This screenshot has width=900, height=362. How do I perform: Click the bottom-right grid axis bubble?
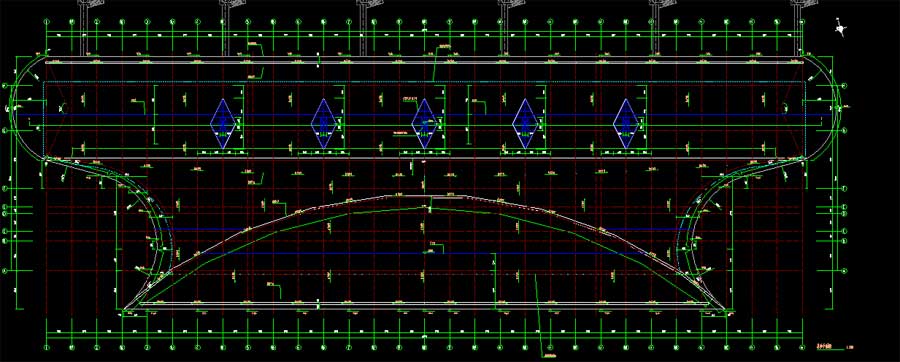click(802, 347)
